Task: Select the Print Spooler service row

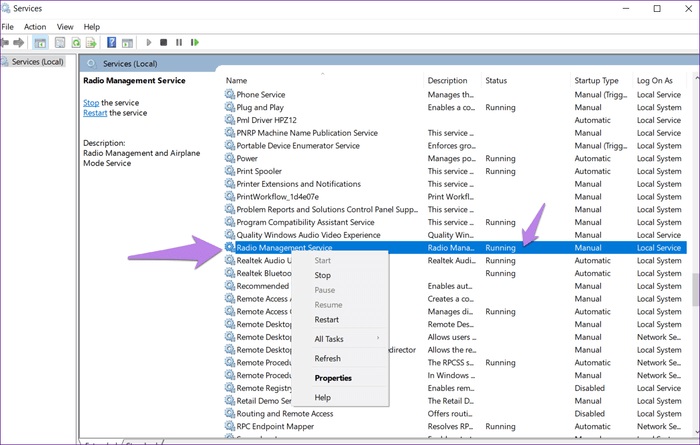Action: point(259,171)
